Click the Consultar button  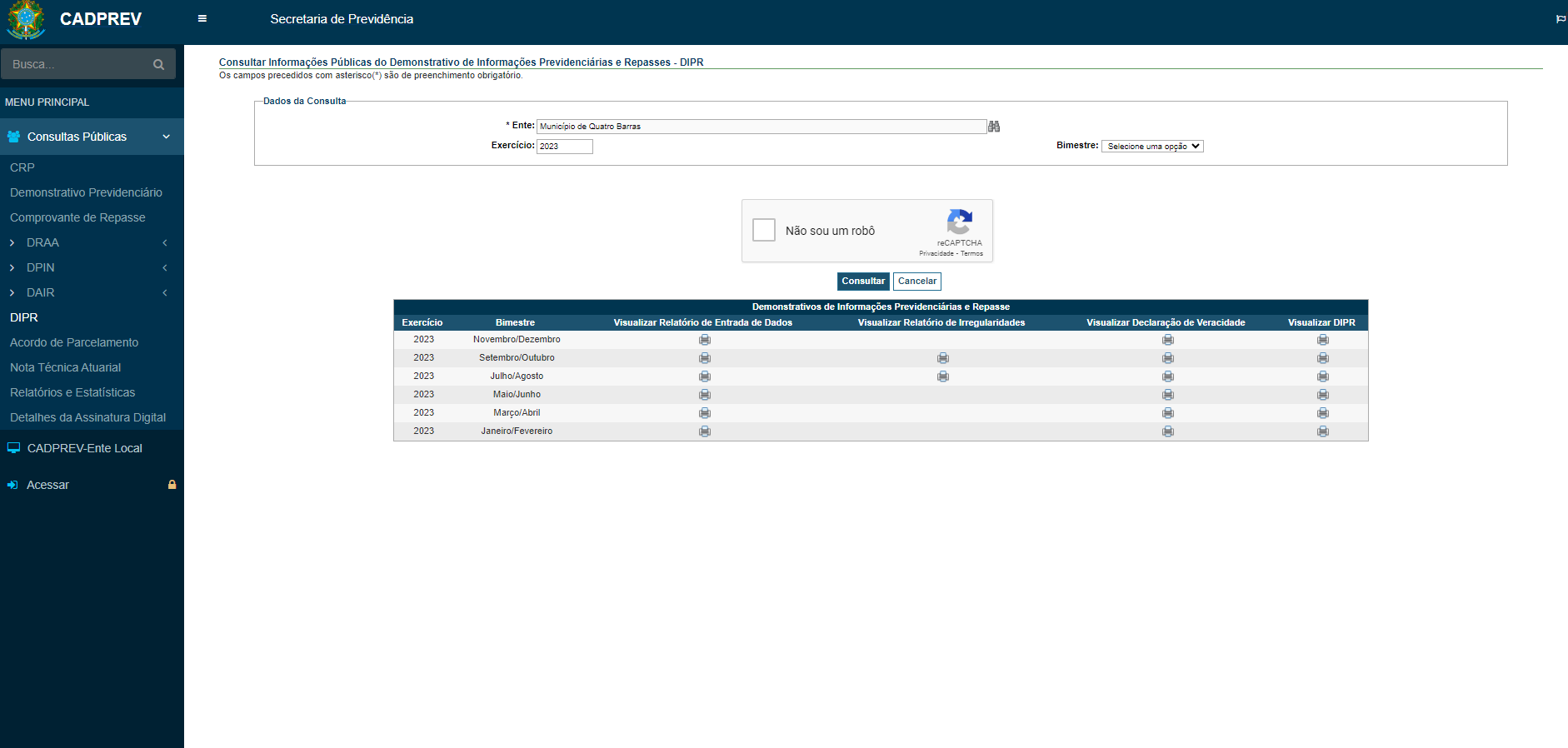[862, 282]
